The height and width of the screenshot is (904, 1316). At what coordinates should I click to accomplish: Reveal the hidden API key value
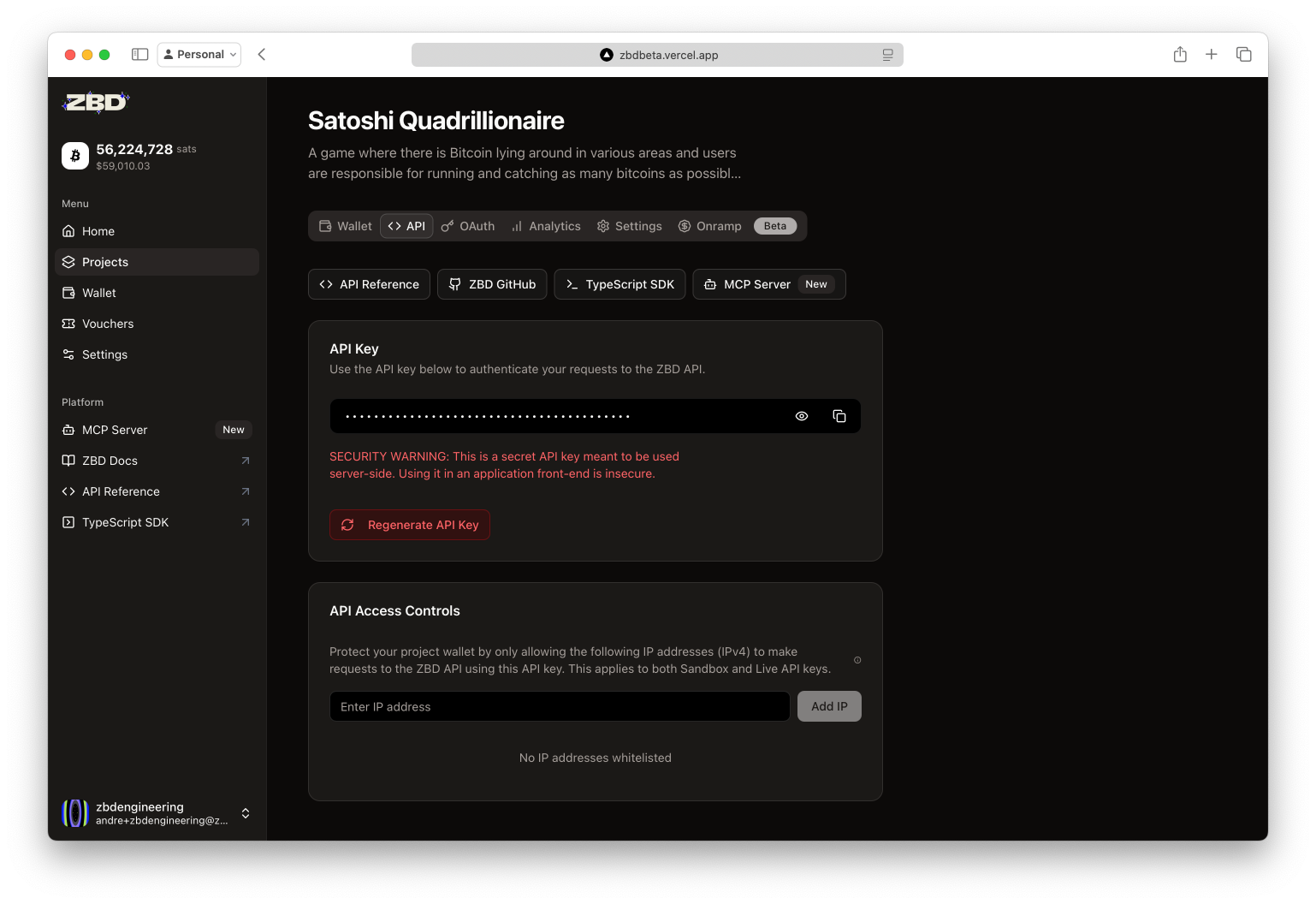point(801,416)
